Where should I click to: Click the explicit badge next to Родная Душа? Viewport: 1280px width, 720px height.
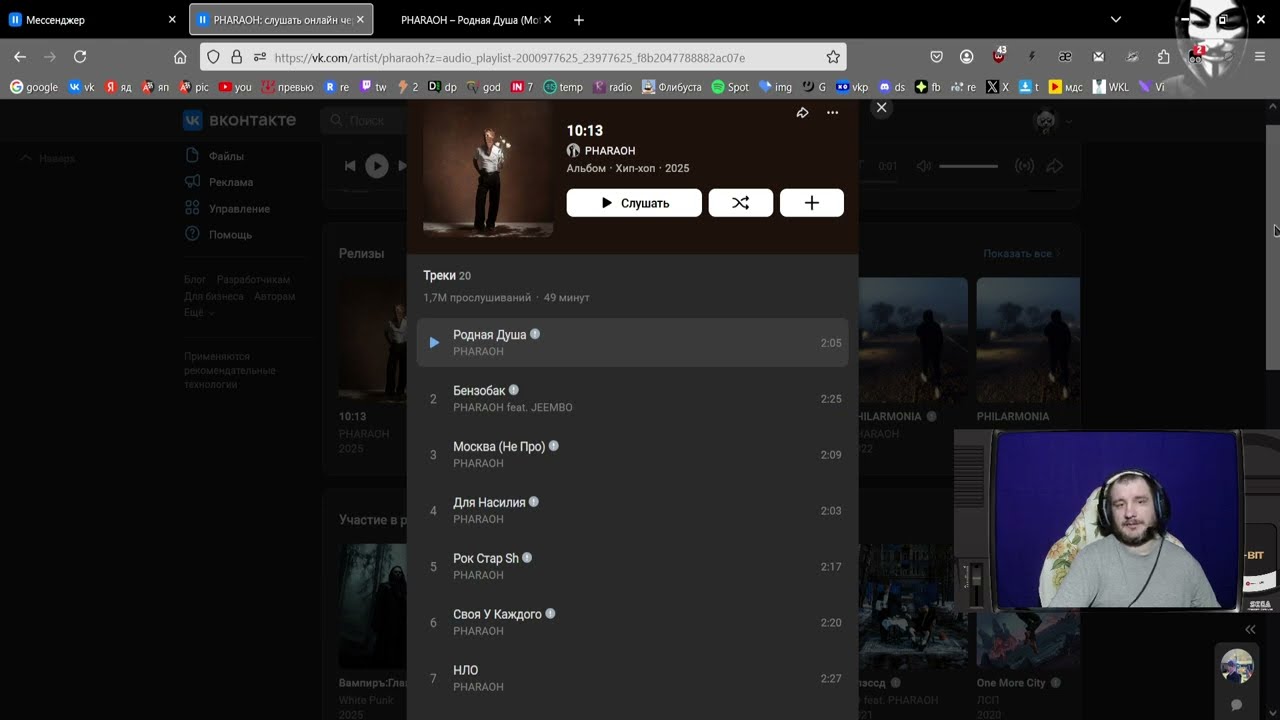(535, 334)
